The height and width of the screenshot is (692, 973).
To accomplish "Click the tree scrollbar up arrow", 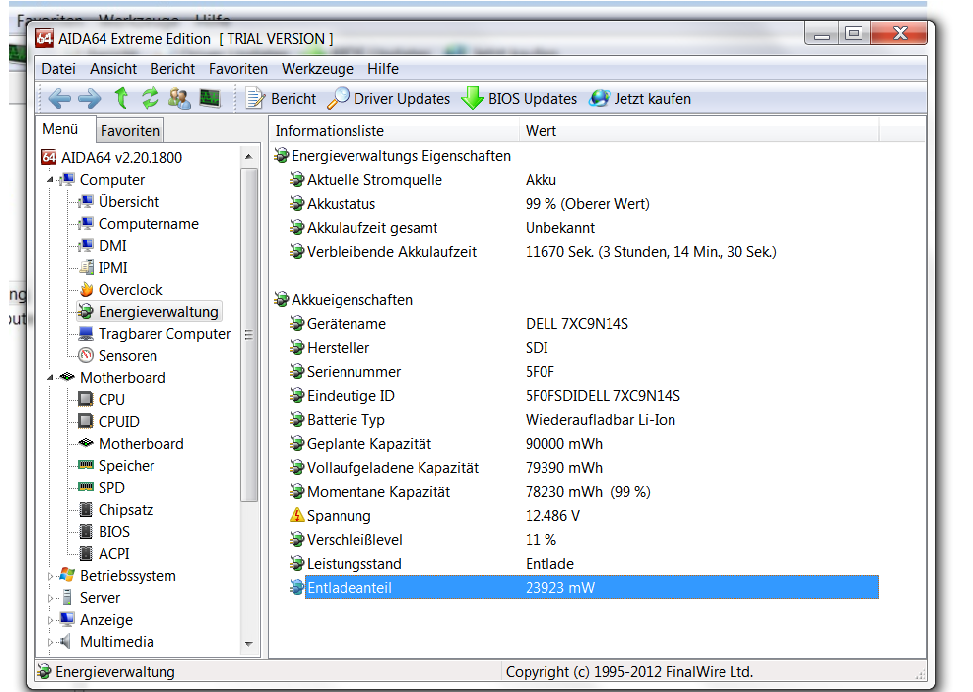I will (x=249, y=156).
